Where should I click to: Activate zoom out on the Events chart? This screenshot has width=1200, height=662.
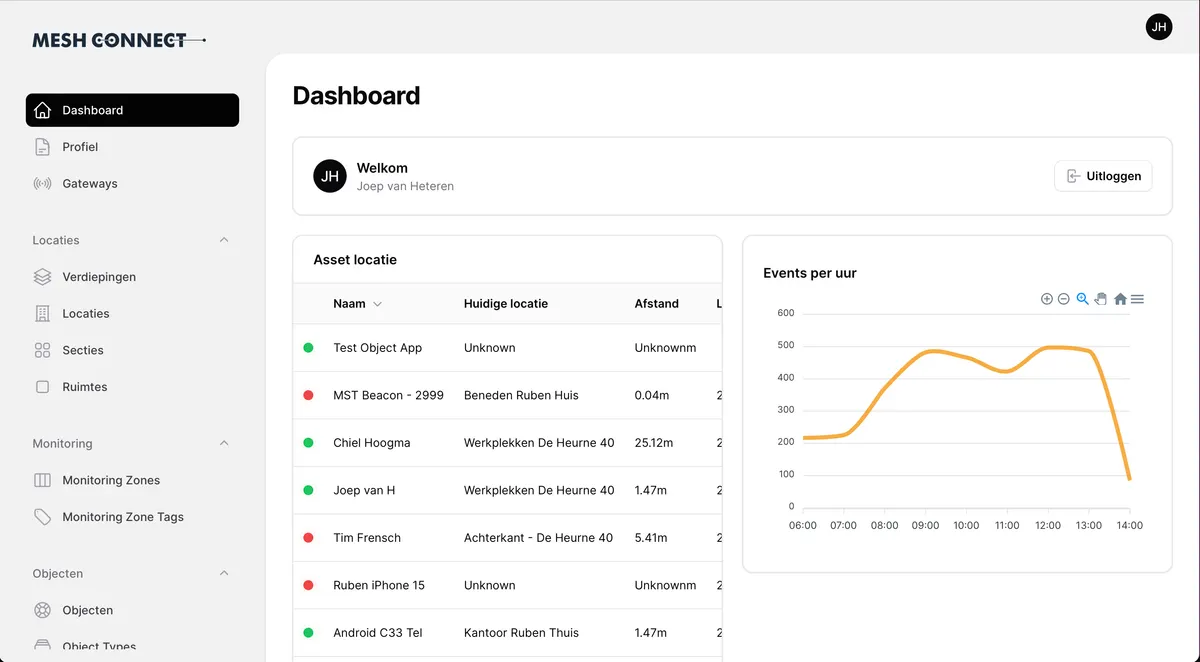click(1063, 298)
